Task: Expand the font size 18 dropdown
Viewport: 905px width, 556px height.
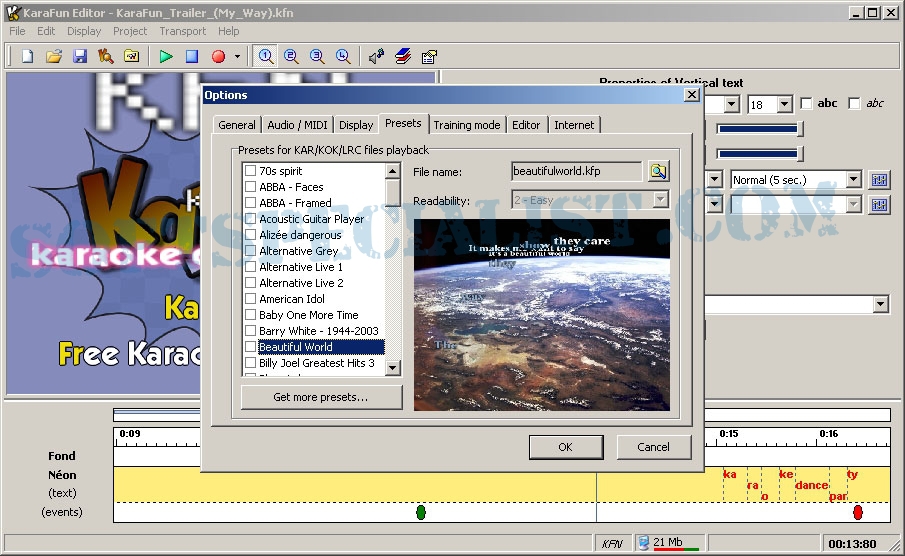Action: click(784, 104)
